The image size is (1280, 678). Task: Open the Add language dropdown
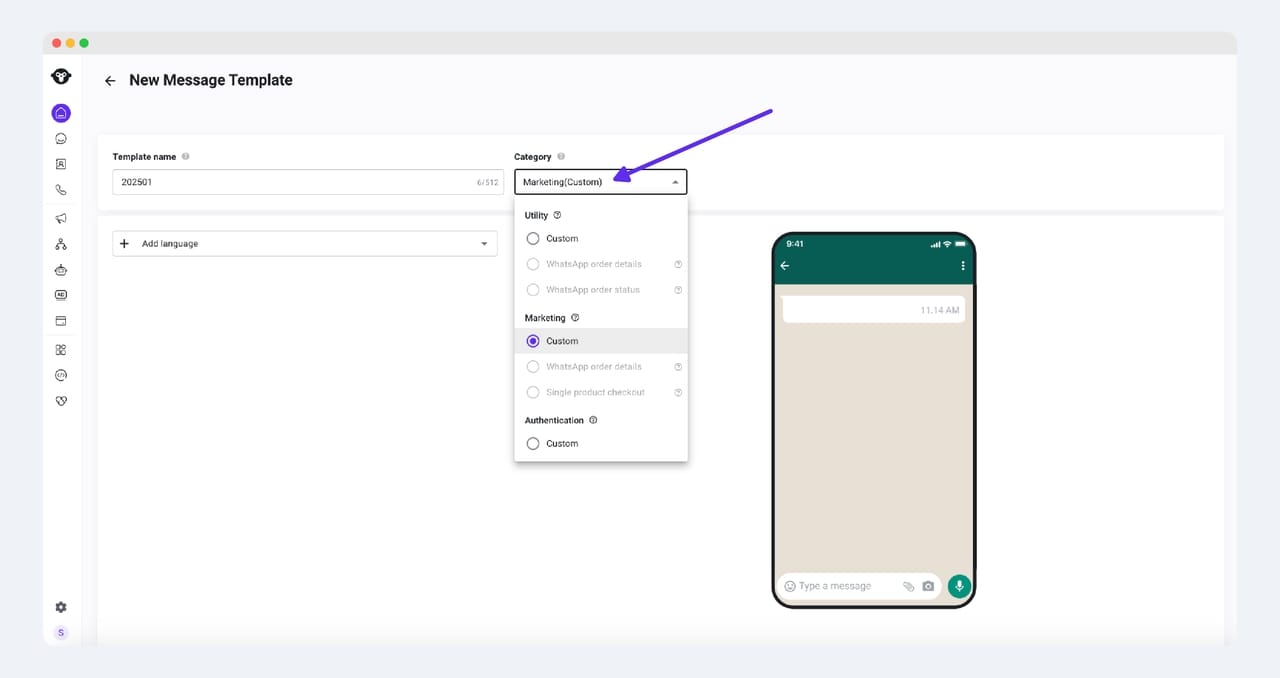(305, 244)
